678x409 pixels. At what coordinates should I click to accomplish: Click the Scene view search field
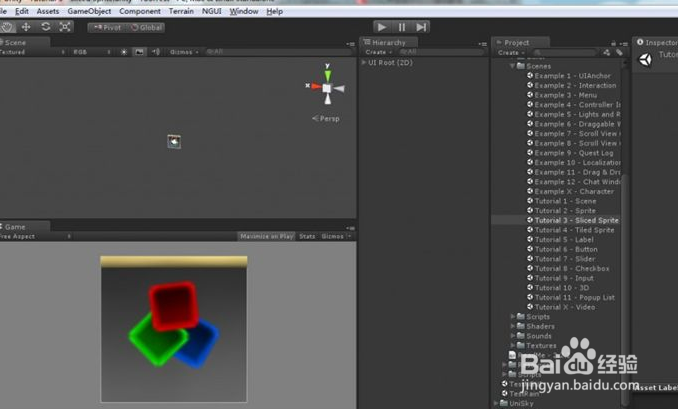click(x=279, y=52)
